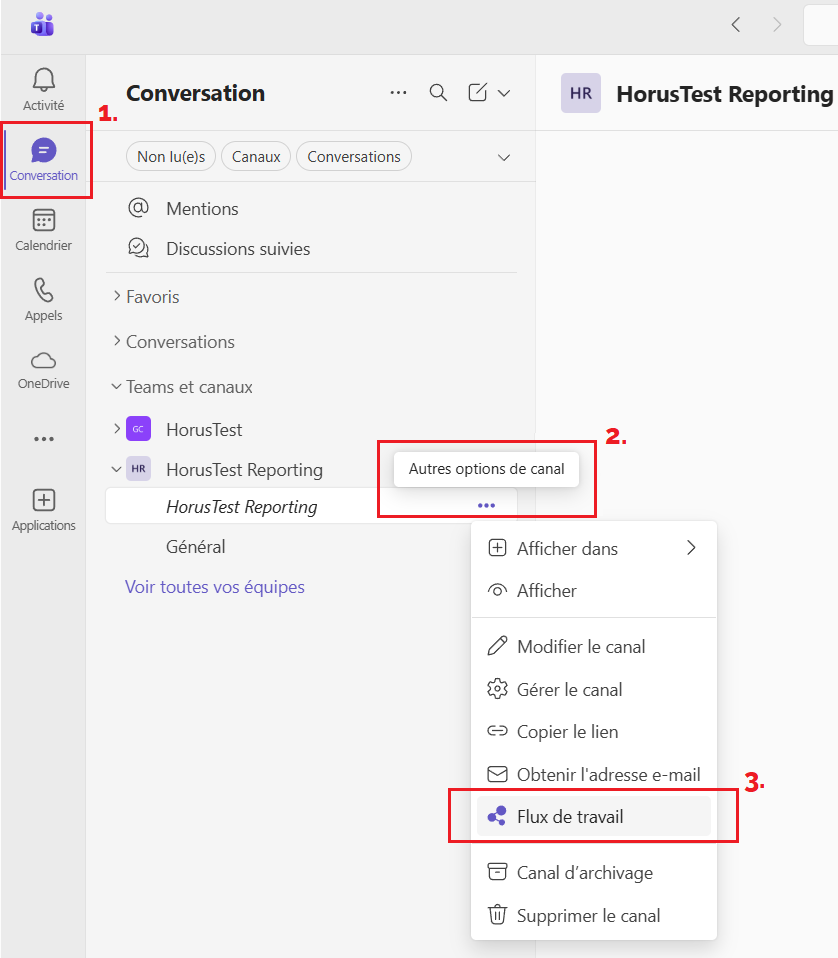This screenshot has height=958, width=838.
Task: Toggle the Conversations filter chip
Action: pos(354,157)
